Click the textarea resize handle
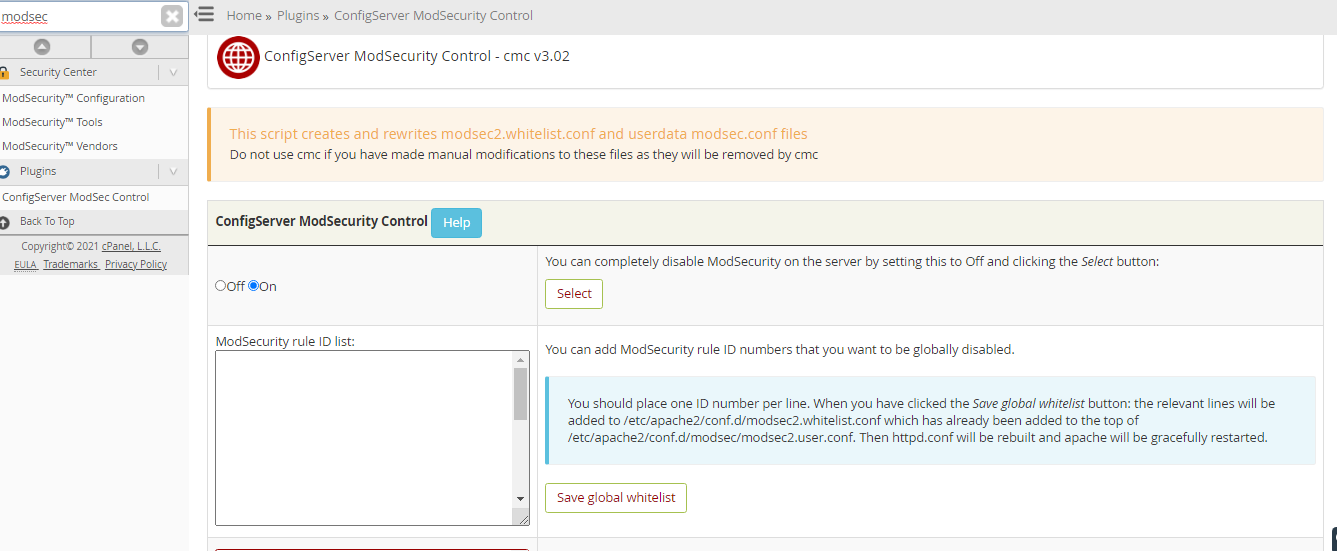Screen dimensions: 1337x551 [x=522, y=518]
